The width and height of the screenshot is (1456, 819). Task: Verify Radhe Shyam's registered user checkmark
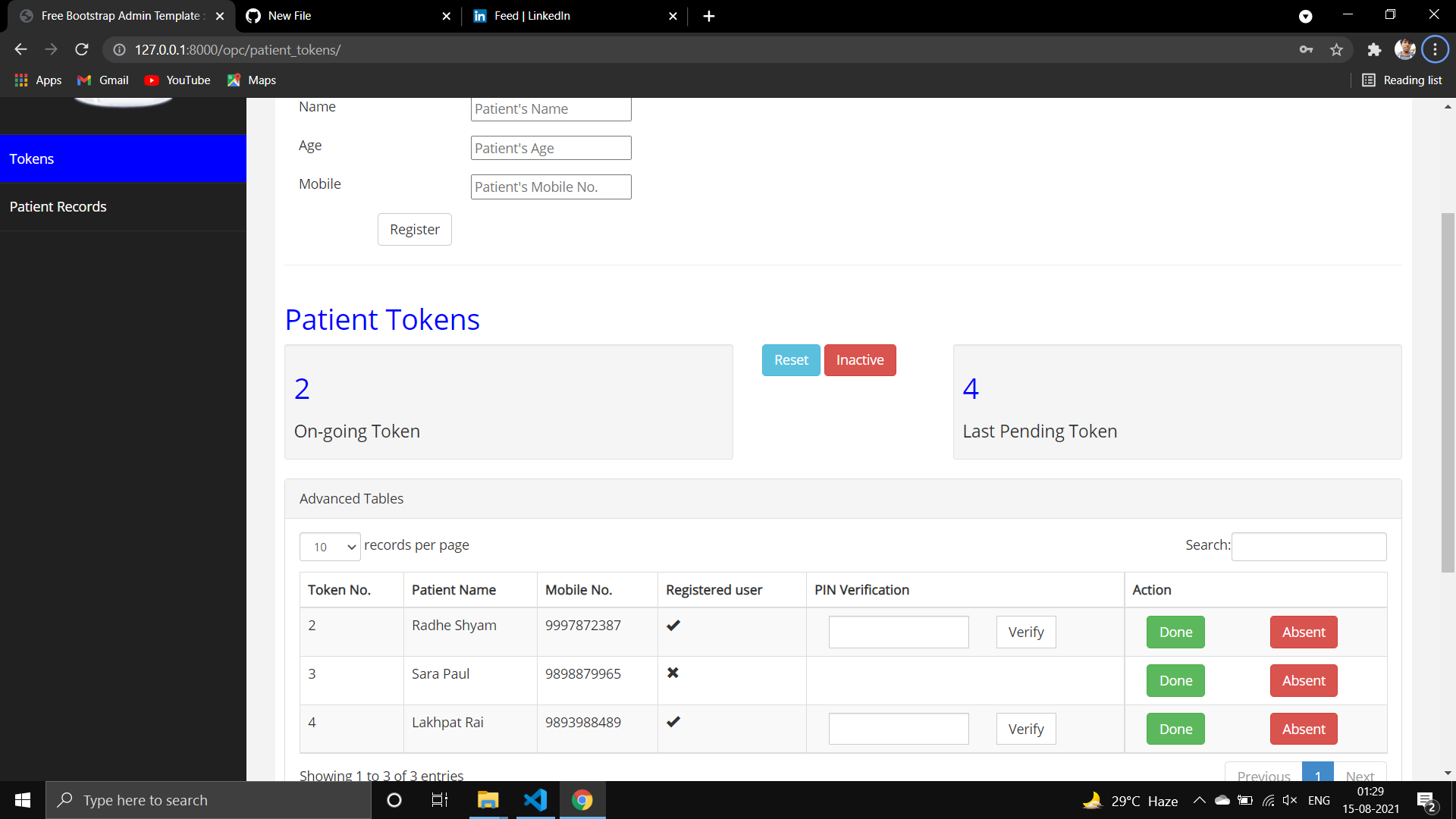point(673,625)
